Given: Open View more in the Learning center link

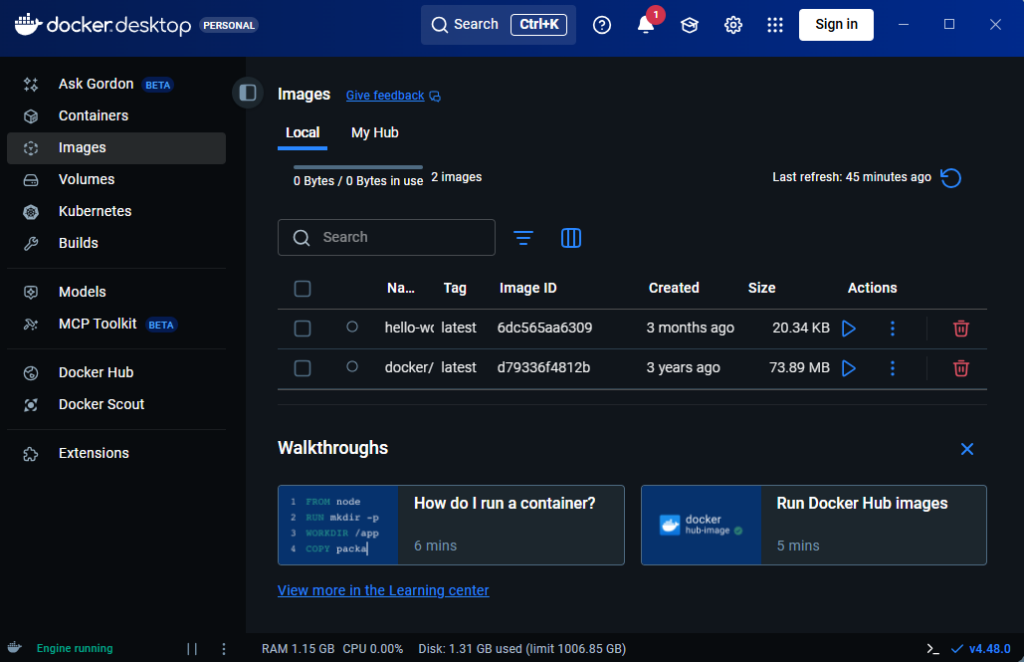Looking at the screenshot, I should pos(383,590).
